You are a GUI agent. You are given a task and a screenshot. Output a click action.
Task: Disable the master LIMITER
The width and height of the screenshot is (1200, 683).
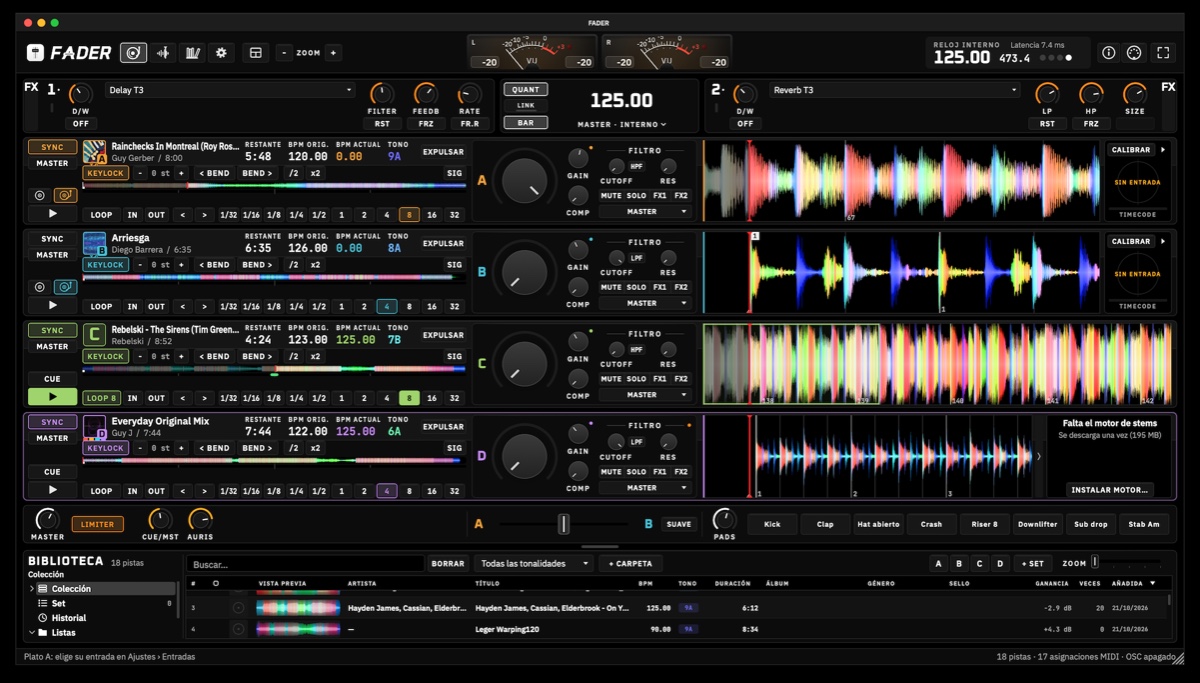pyautogui.click(x=98, y=524)
